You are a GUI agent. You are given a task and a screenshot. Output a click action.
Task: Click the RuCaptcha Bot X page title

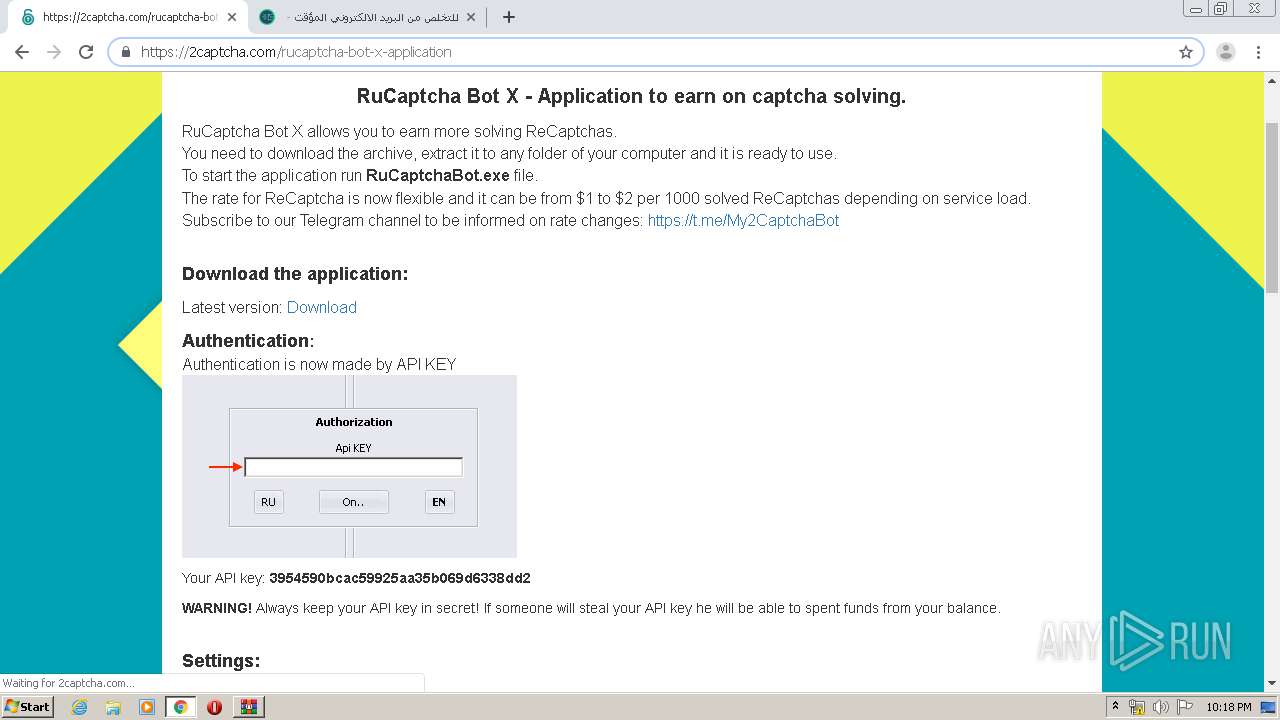[631, 96]
